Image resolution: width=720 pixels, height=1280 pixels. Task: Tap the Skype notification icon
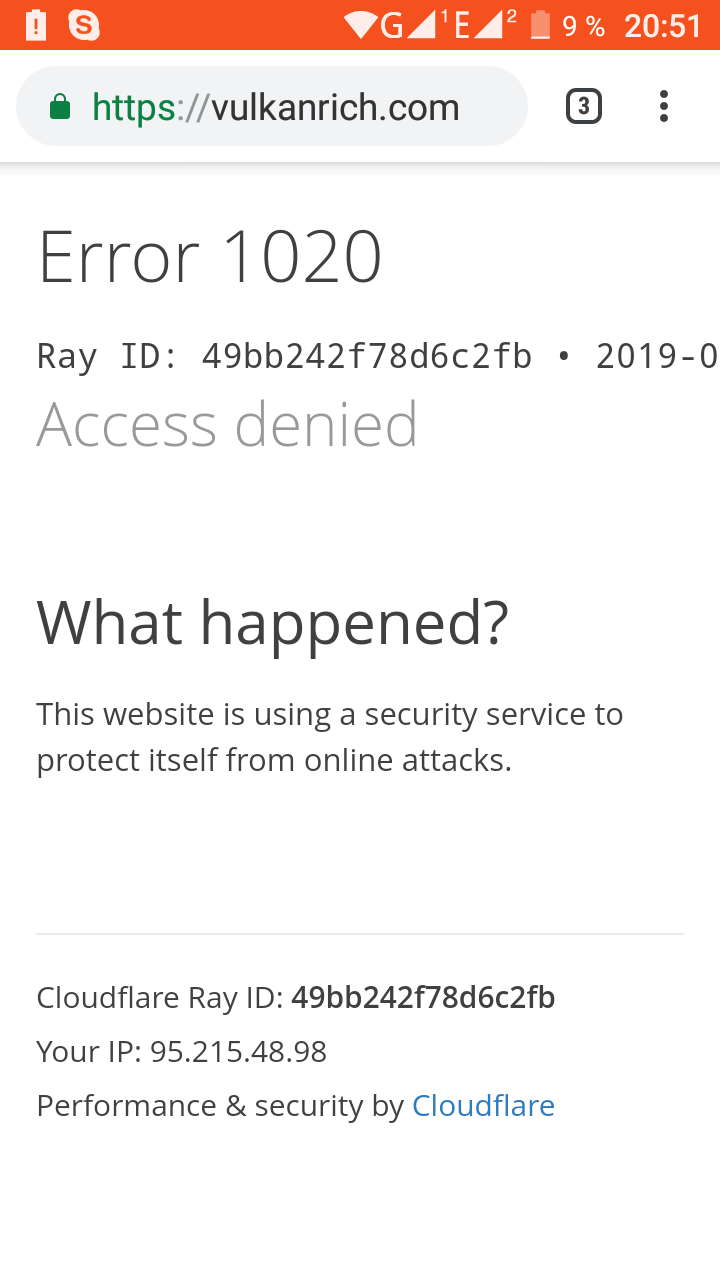pos(84,25)
